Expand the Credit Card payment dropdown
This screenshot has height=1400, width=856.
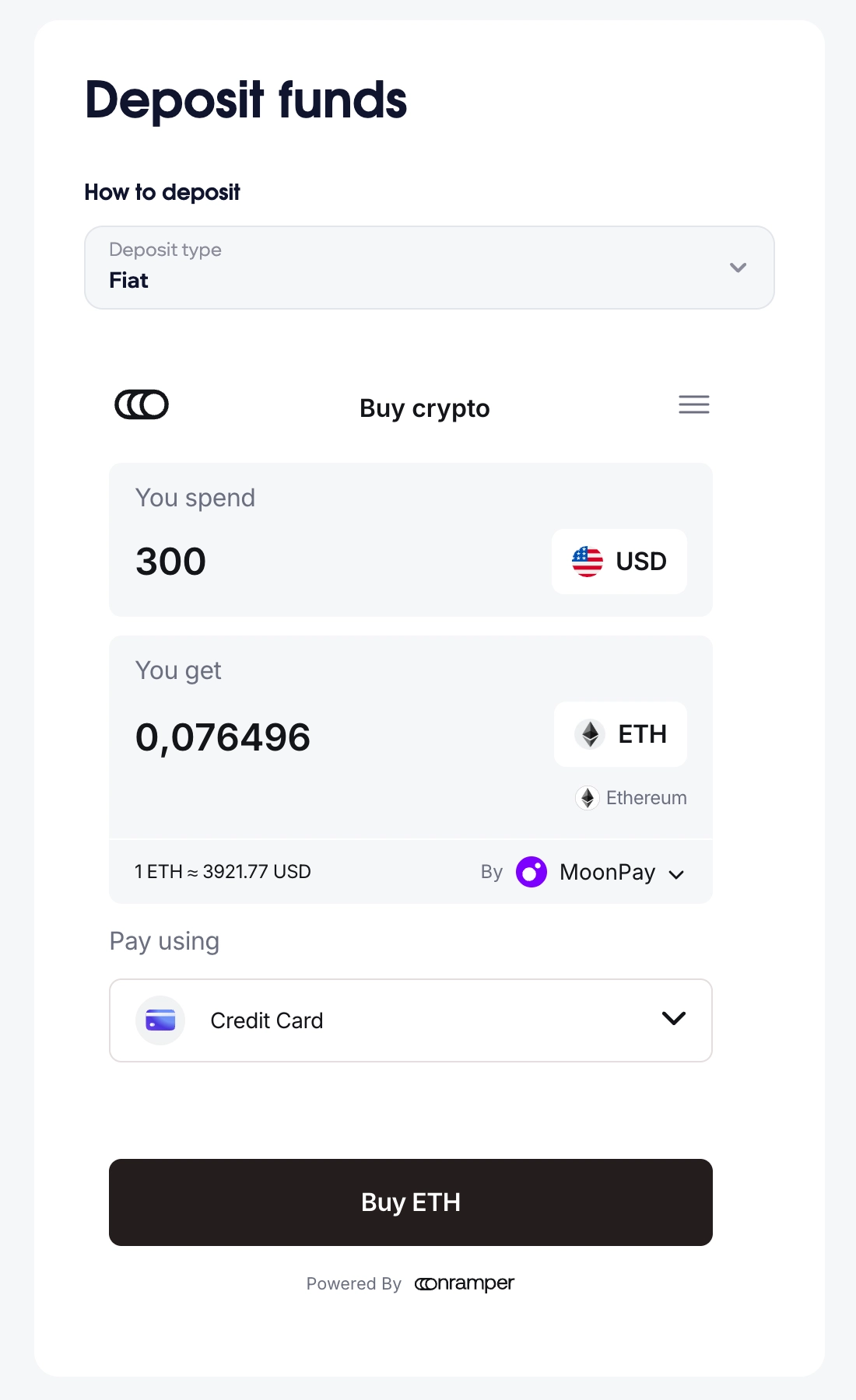(x=673, y=1019)
